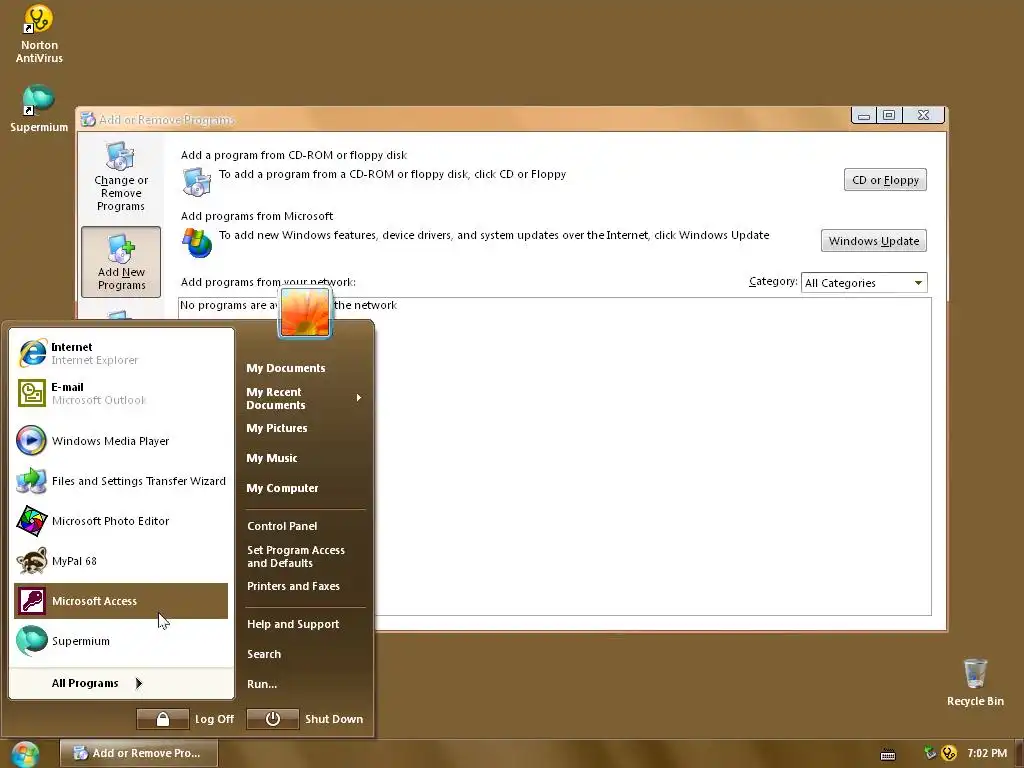
Task: Open My Documents
Action: [285, 368]
